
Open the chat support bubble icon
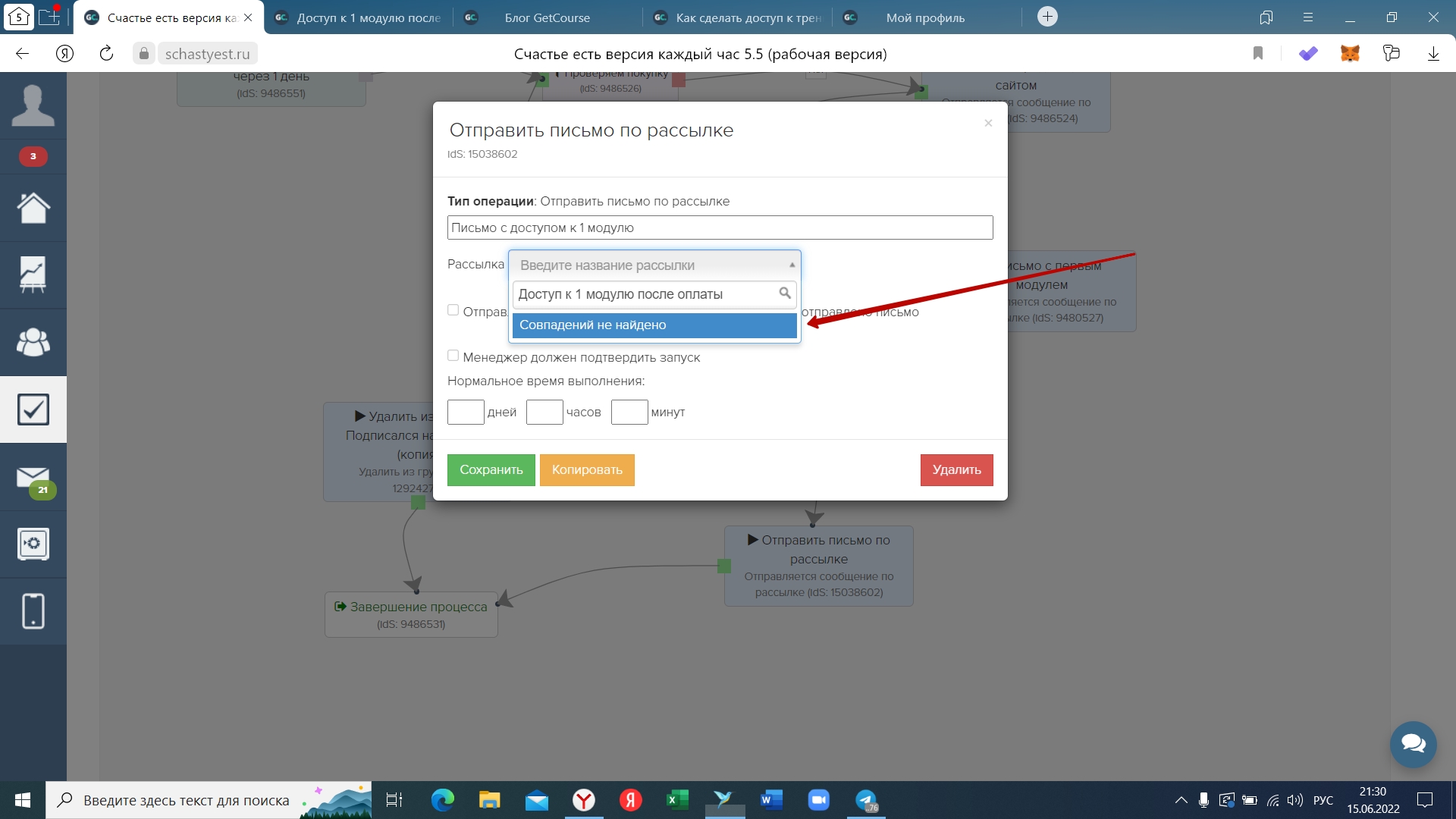[1413, 744]
